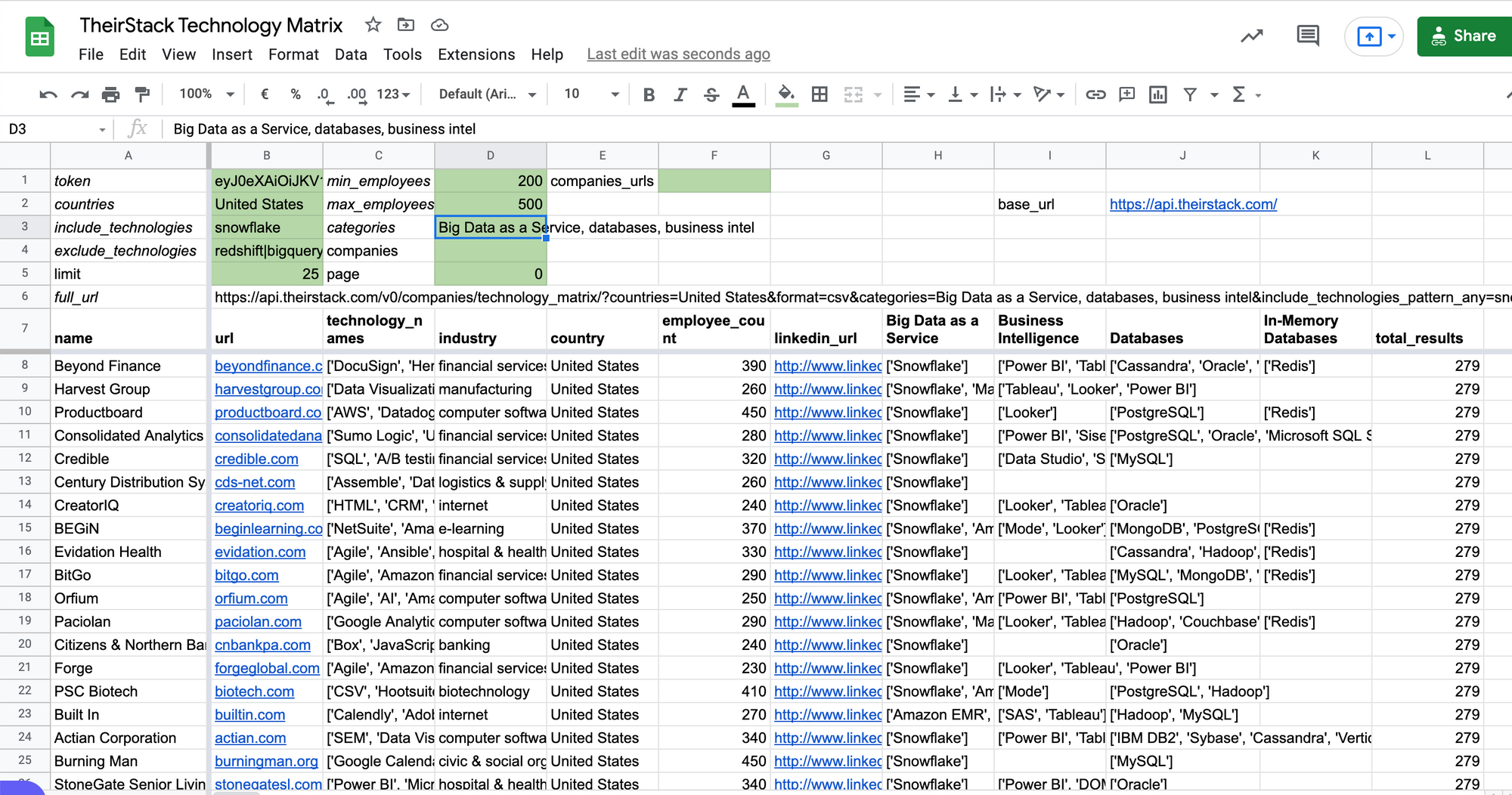Open the Borders tool

820,94
